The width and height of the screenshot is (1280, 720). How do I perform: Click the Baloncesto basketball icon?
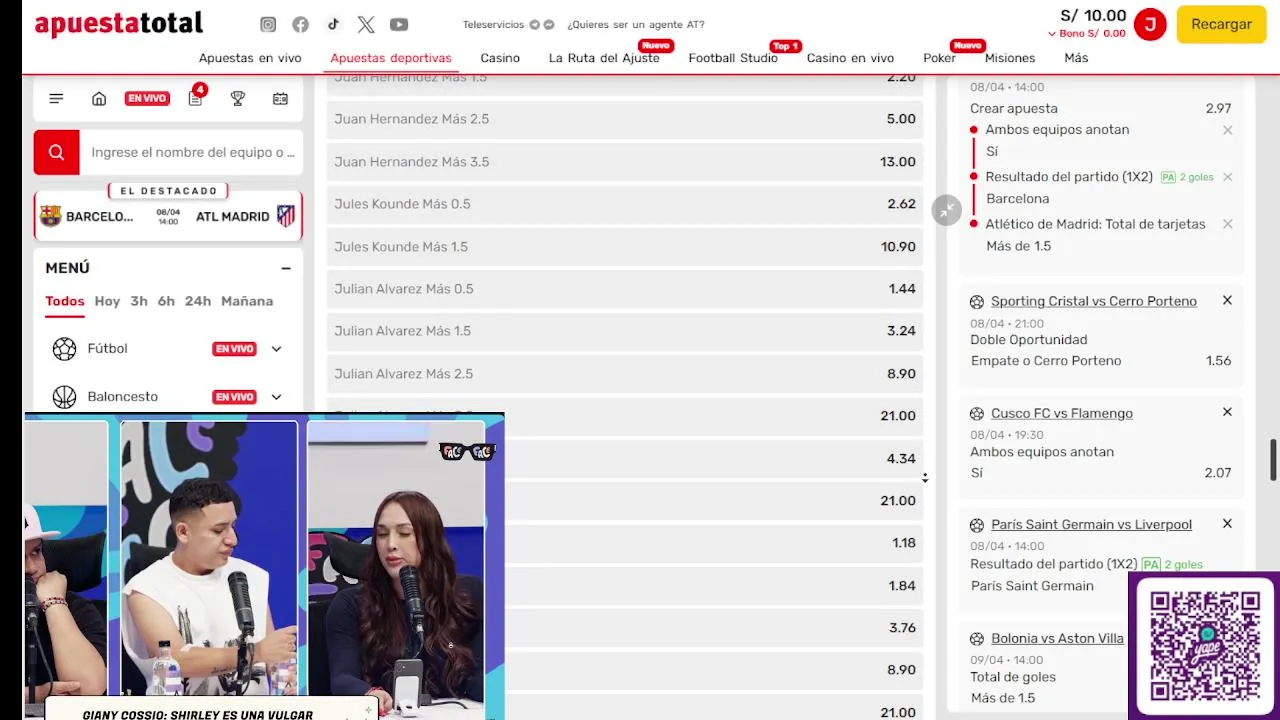[64, 397]
